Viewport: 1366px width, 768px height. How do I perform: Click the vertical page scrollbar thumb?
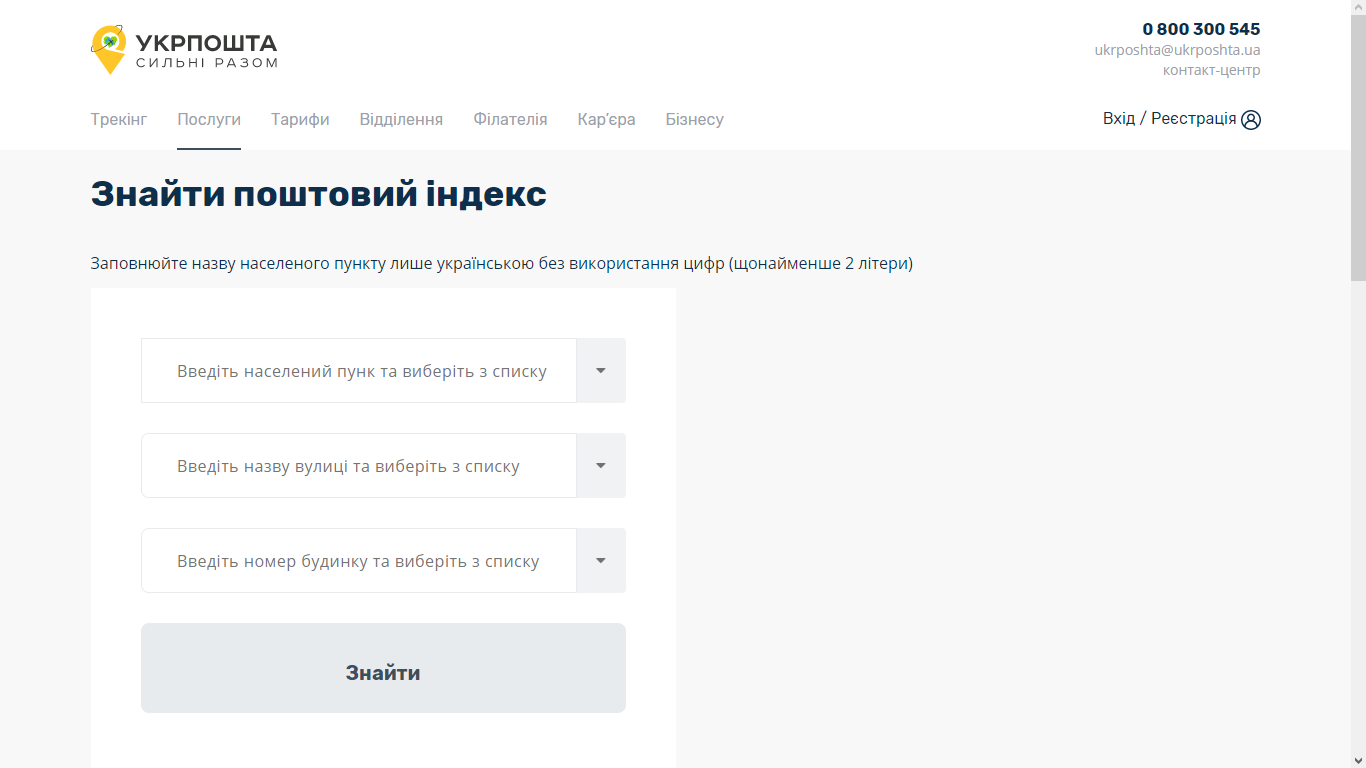coord(1358,150)
